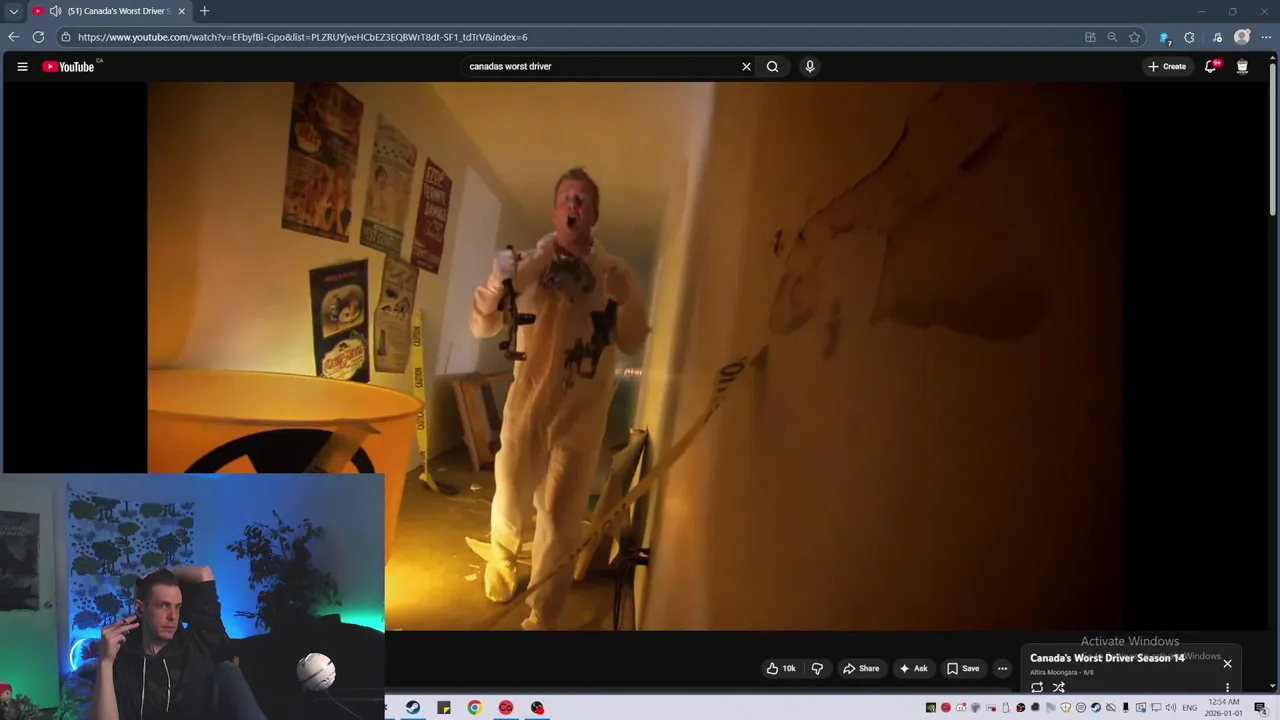Open NVIDIA tray icon
The image size is (1280, 720).
tap(930, 708)
